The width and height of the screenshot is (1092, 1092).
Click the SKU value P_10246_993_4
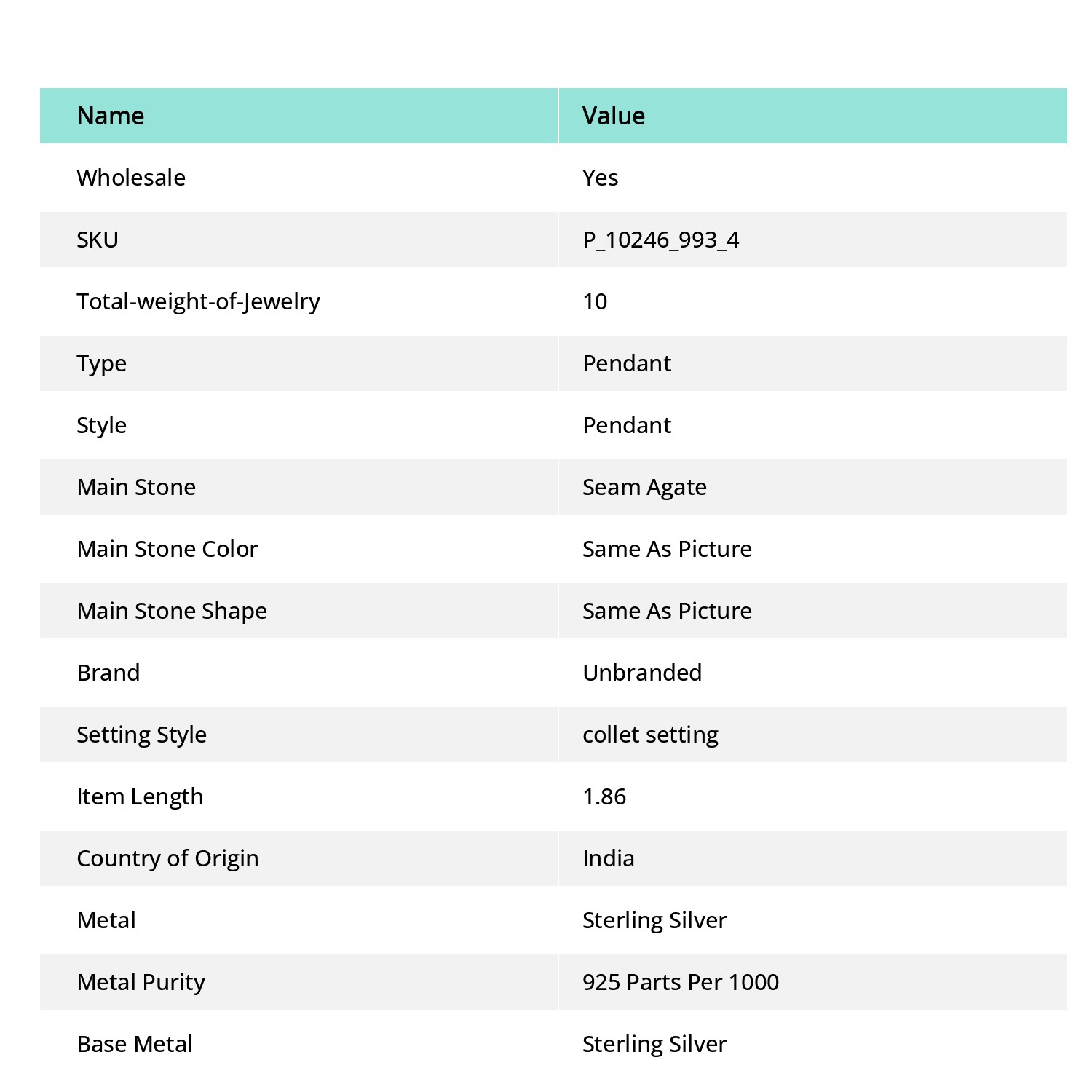(x=660, y=240)
